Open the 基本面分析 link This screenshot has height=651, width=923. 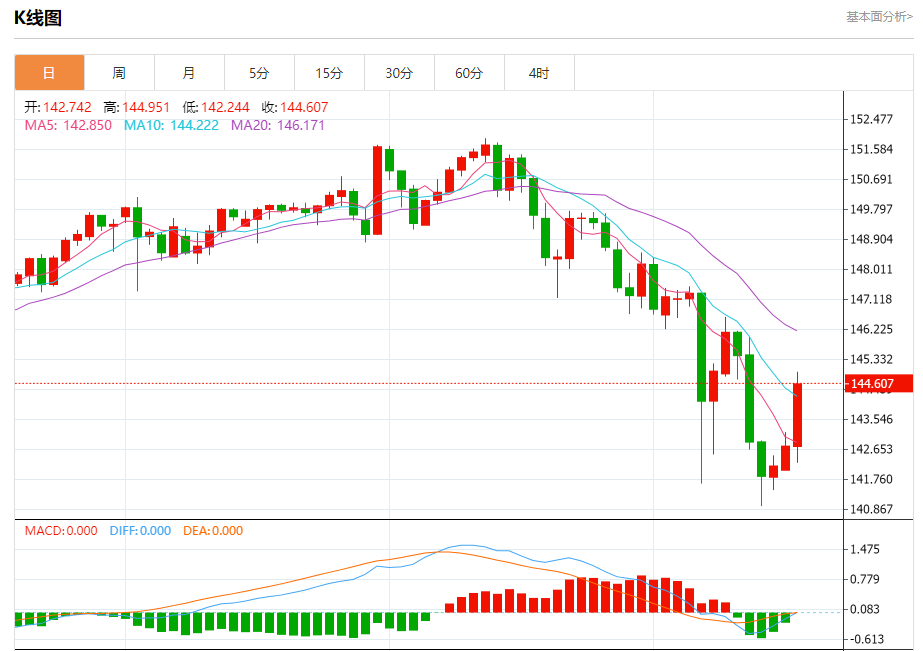tap(879, 16)
